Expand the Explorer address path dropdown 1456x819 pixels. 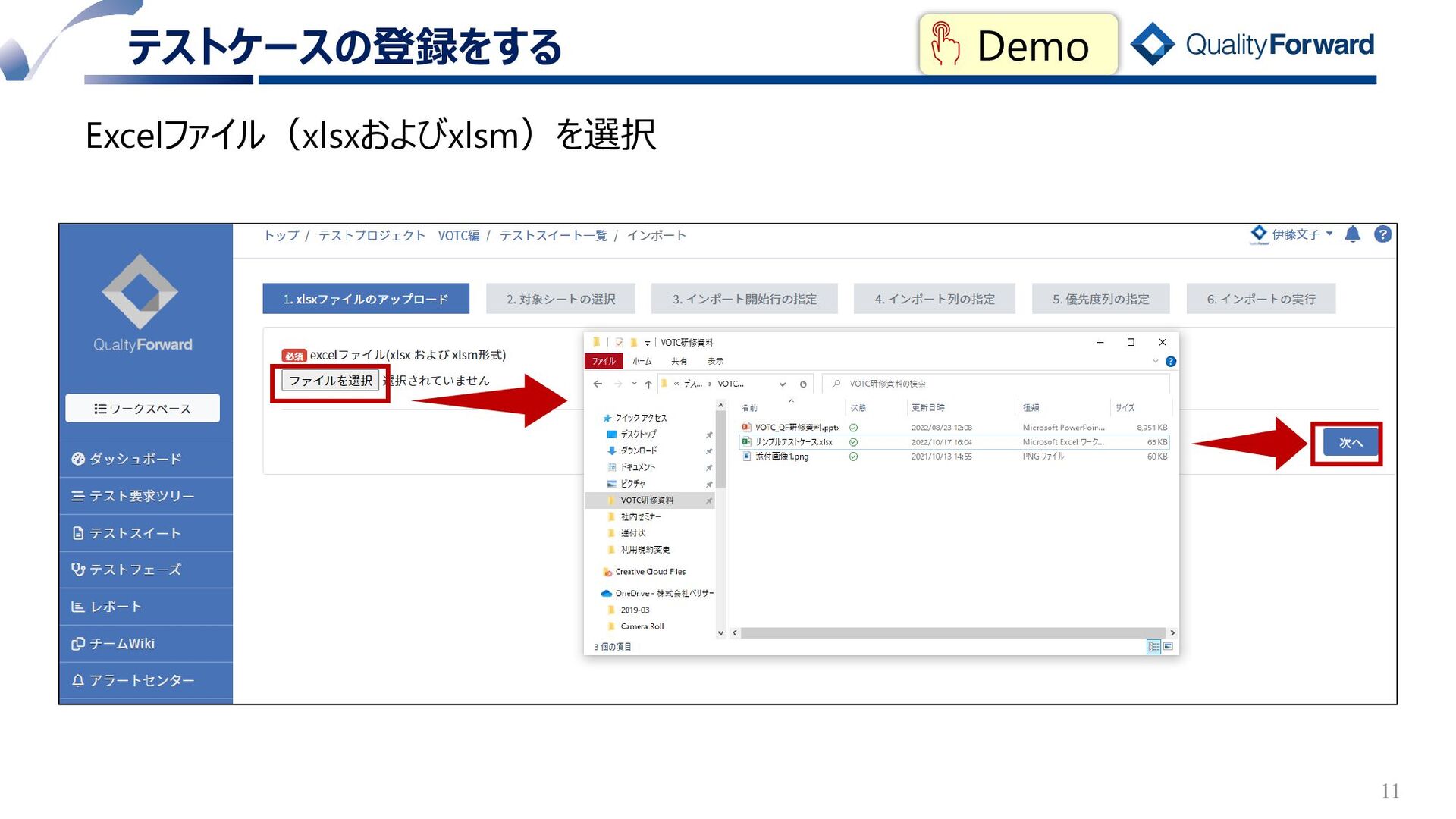pyautogui.click(x=783, y=384)
